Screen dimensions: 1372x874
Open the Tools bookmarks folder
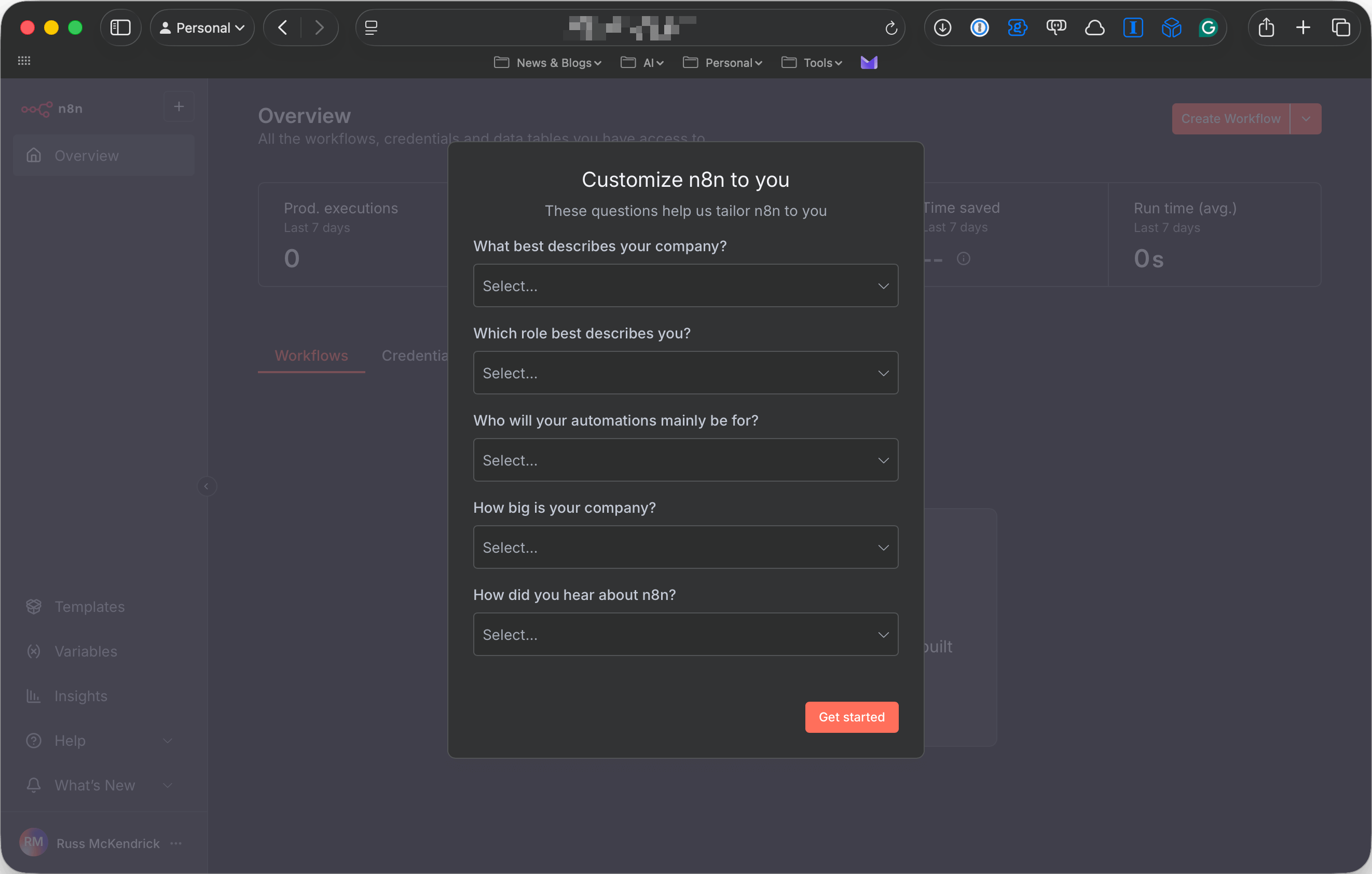(812, 63)
